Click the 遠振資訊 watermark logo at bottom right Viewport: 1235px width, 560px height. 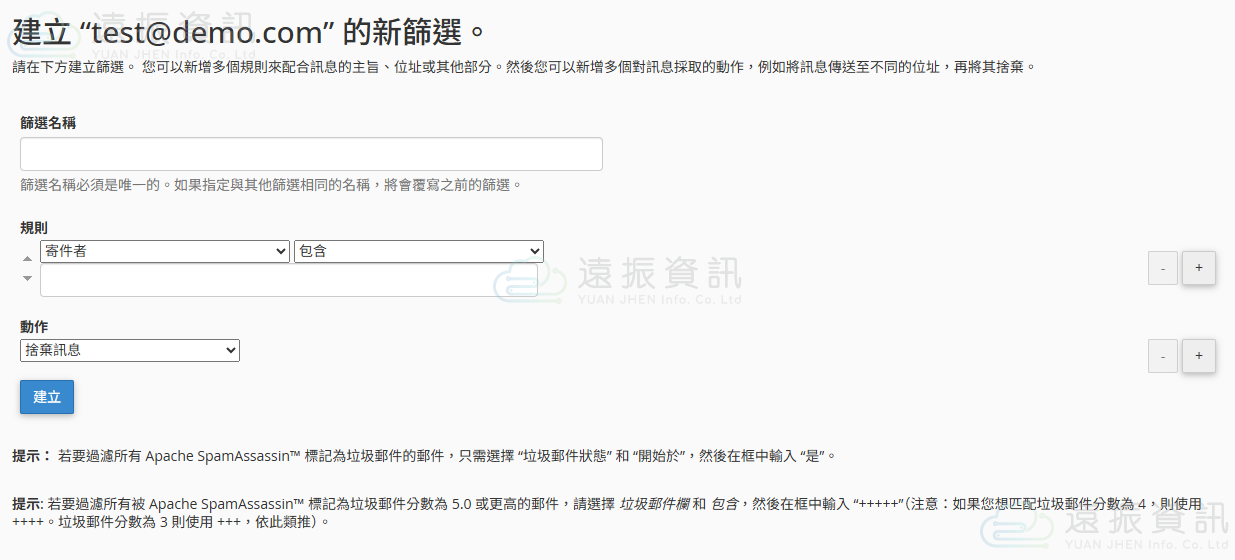click(1145, 525)
